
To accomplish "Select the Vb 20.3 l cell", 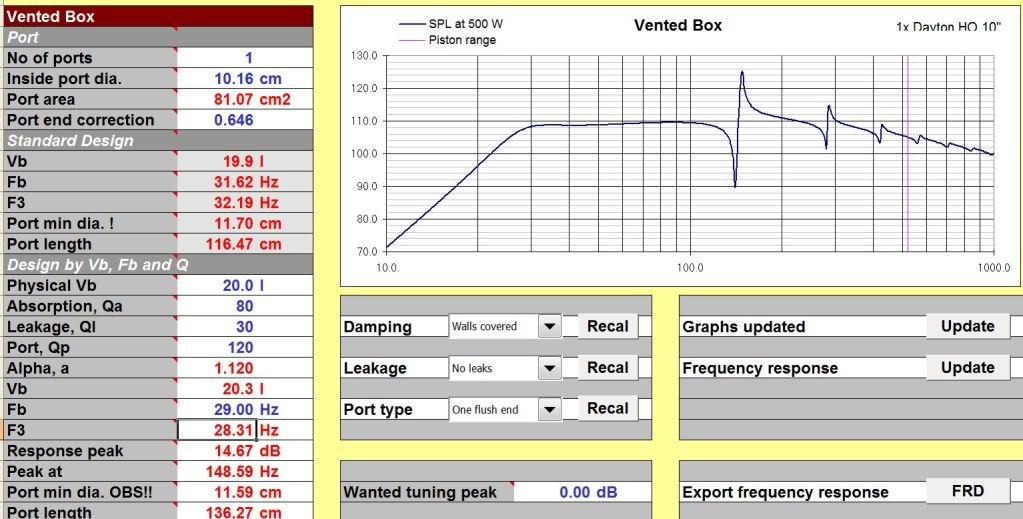I will (245, 389).
